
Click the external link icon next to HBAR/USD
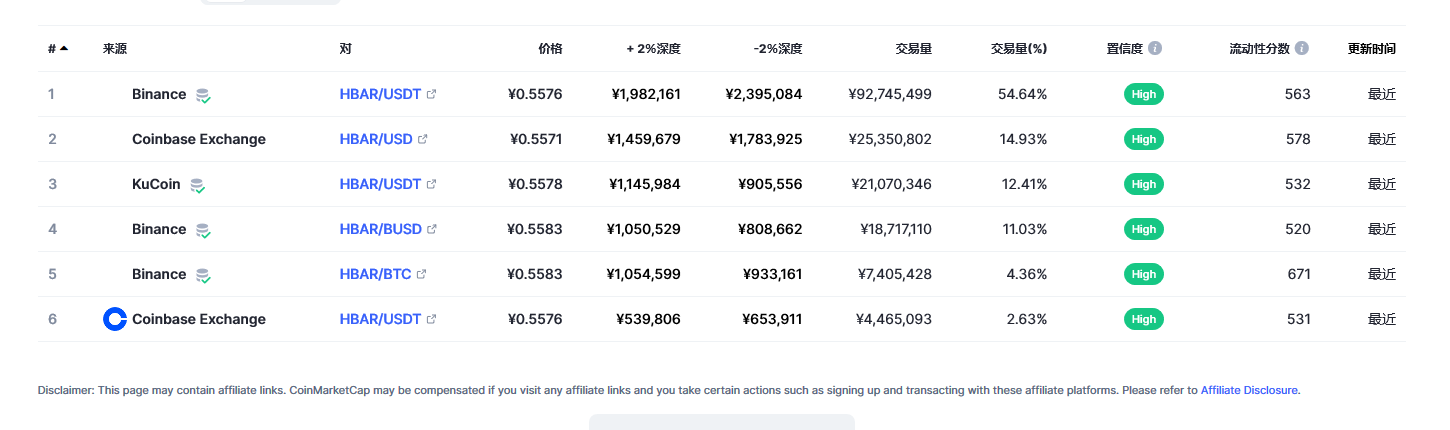[422, 139]
